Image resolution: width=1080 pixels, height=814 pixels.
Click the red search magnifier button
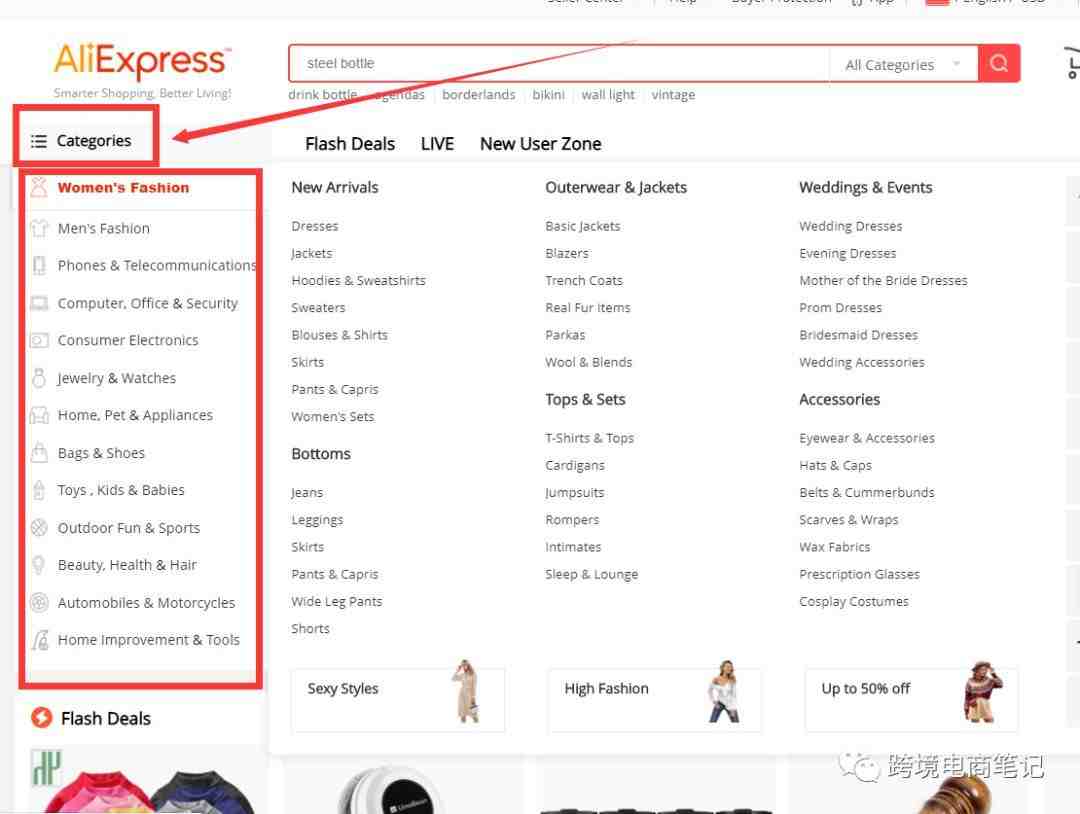(x=999, y=63)
